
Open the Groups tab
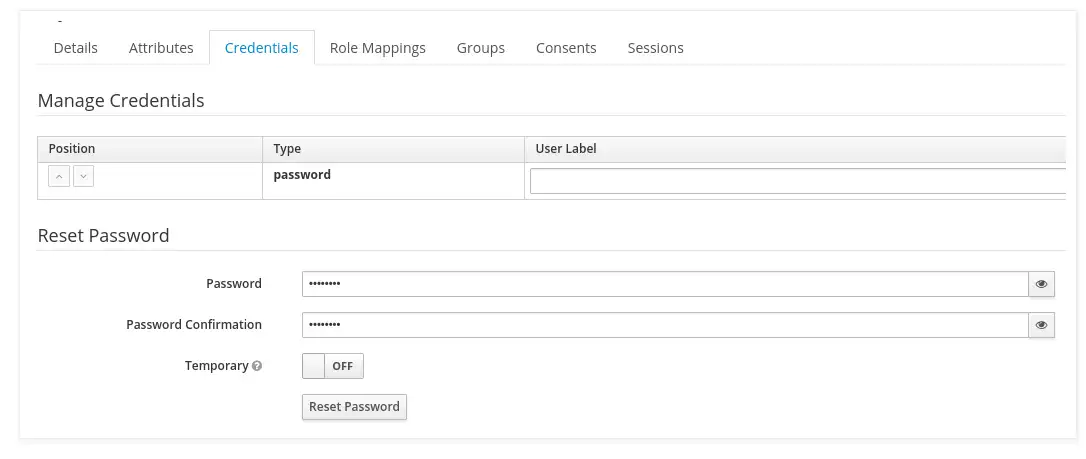coord(481,48)
